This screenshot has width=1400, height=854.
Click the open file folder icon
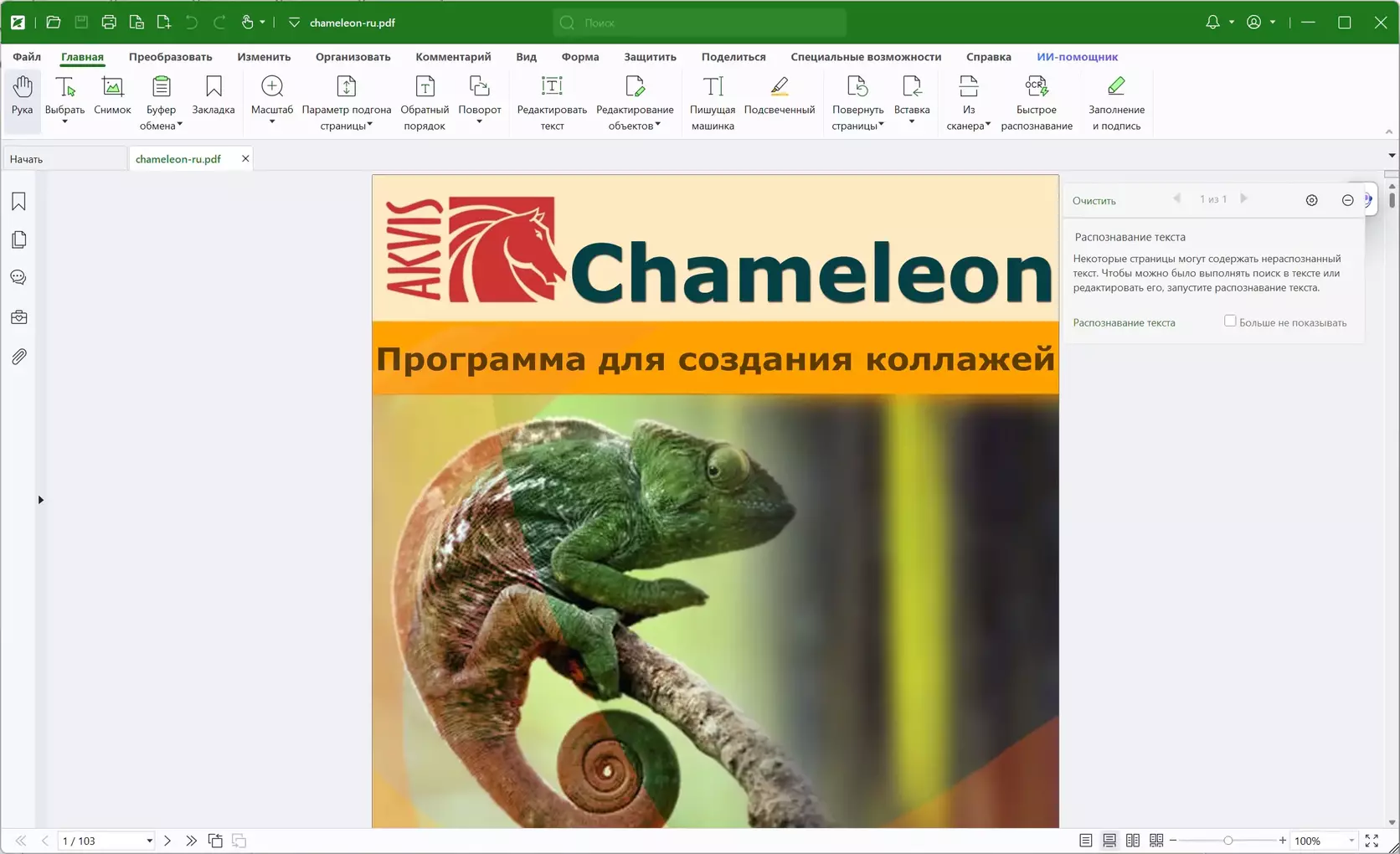(54, 23)
